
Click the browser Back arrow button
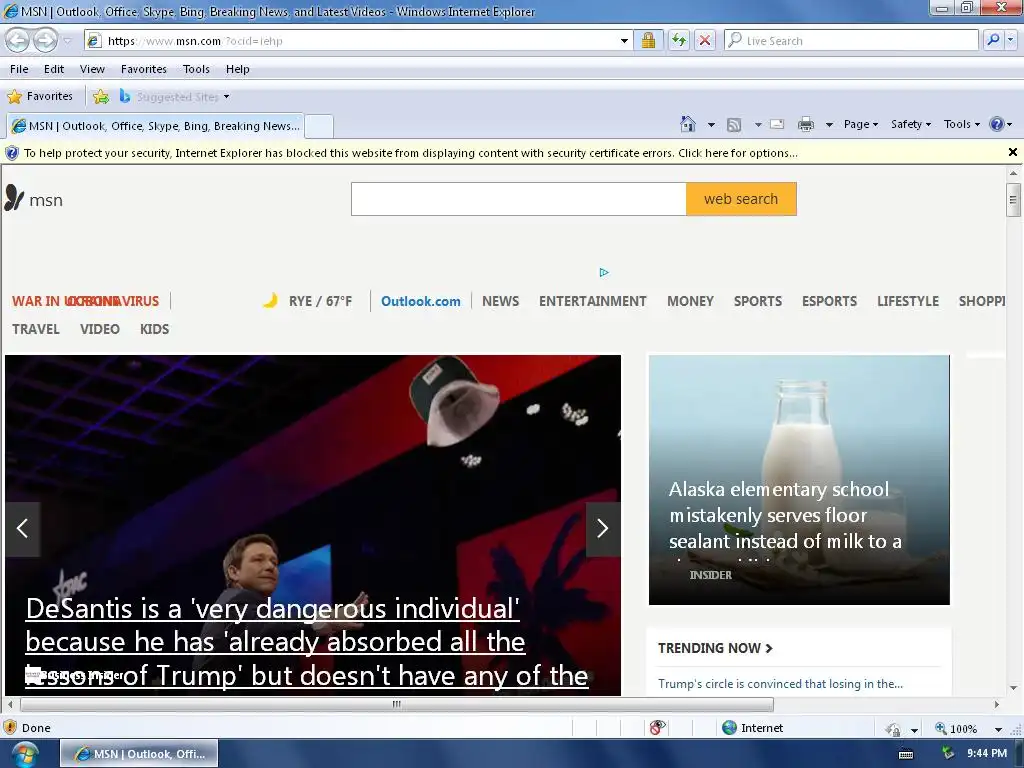(18, 40)
